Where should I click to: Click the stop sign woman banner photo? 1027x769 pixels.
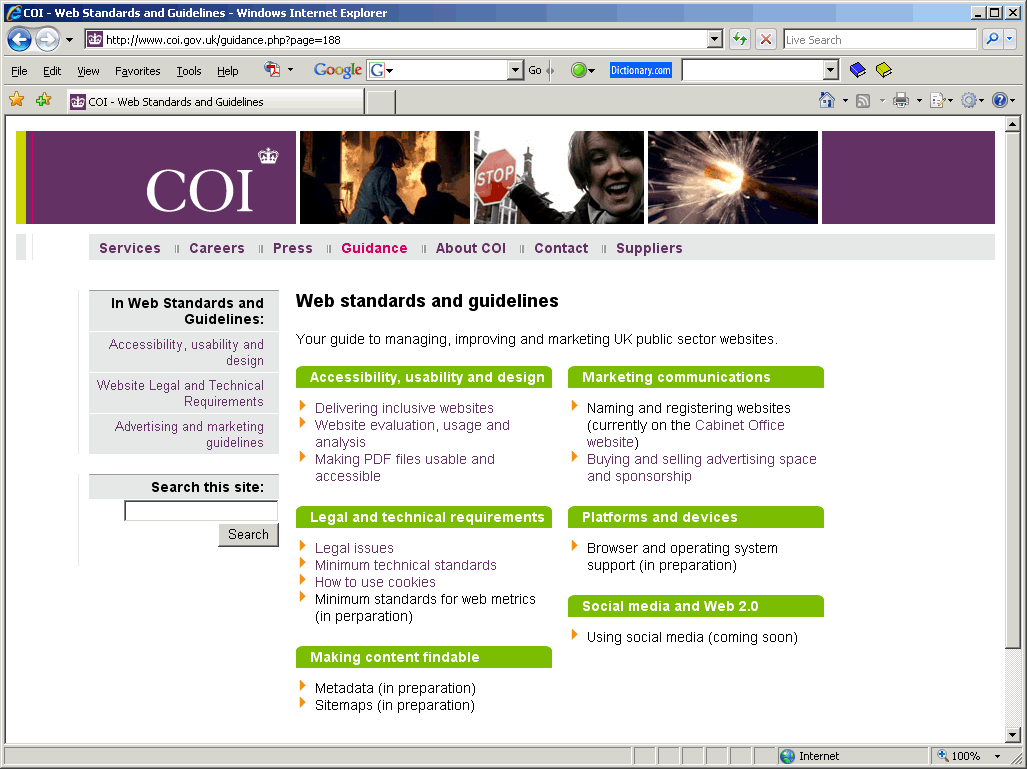[559, 178]
